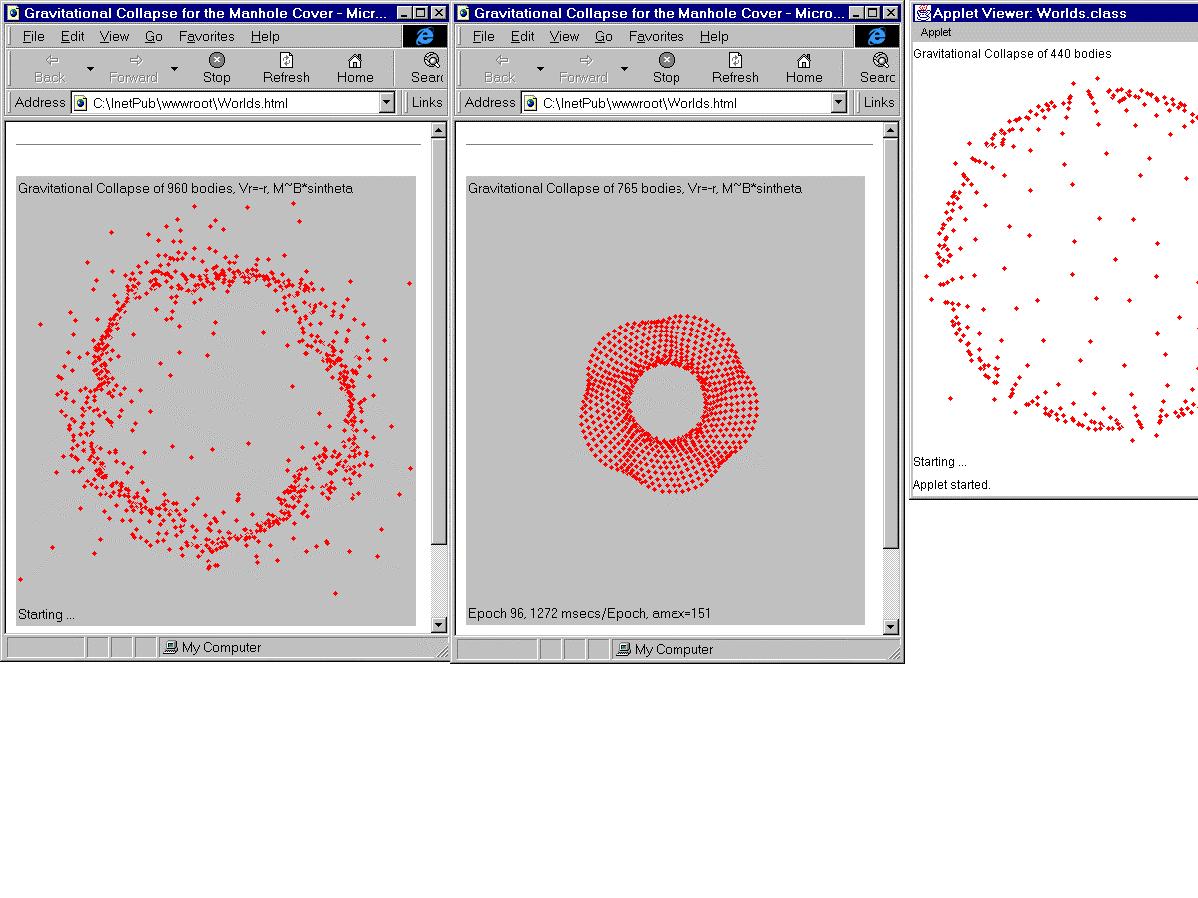Click Search icon in left browser toolbar
This screenshot has height=898, width=1198.
(431, 61)
